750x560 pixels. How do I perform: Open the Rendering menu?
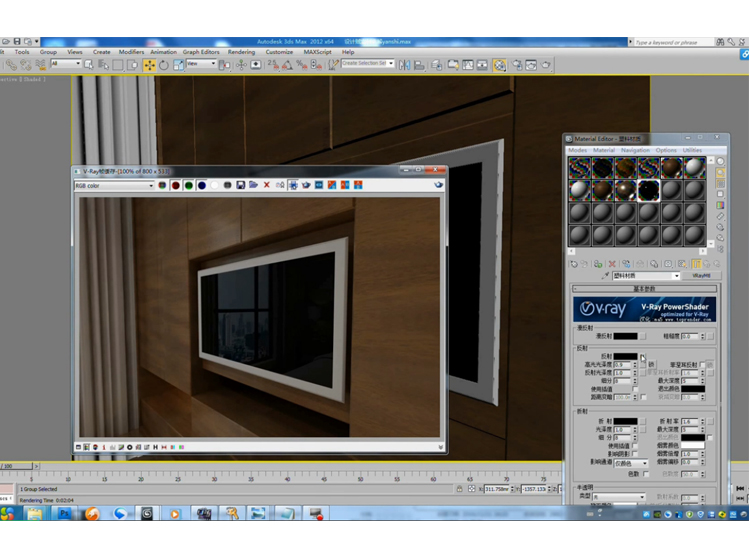(241, 52)
